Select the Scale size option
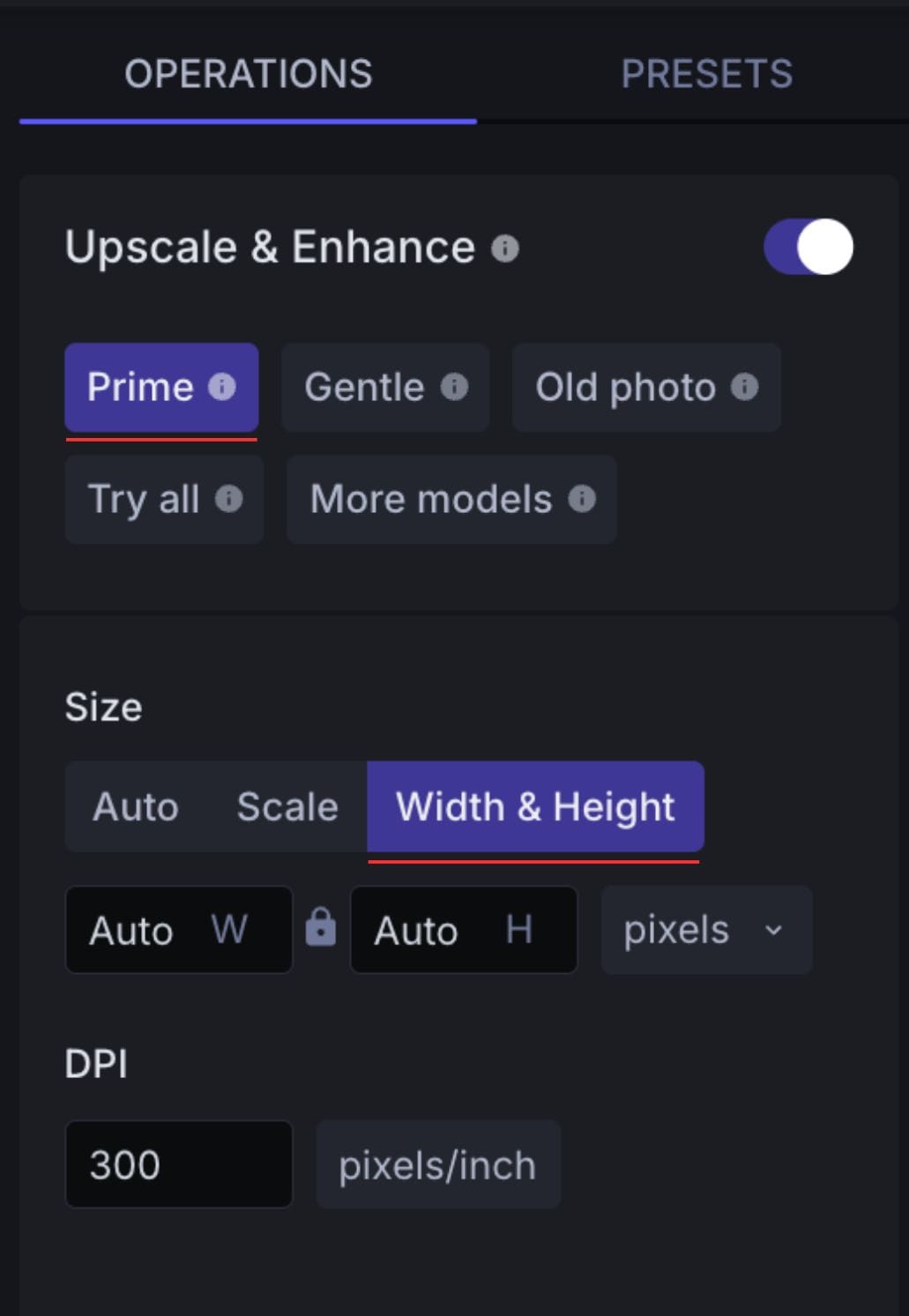This screenshot has height=1316, width=909. coord(287,806)
